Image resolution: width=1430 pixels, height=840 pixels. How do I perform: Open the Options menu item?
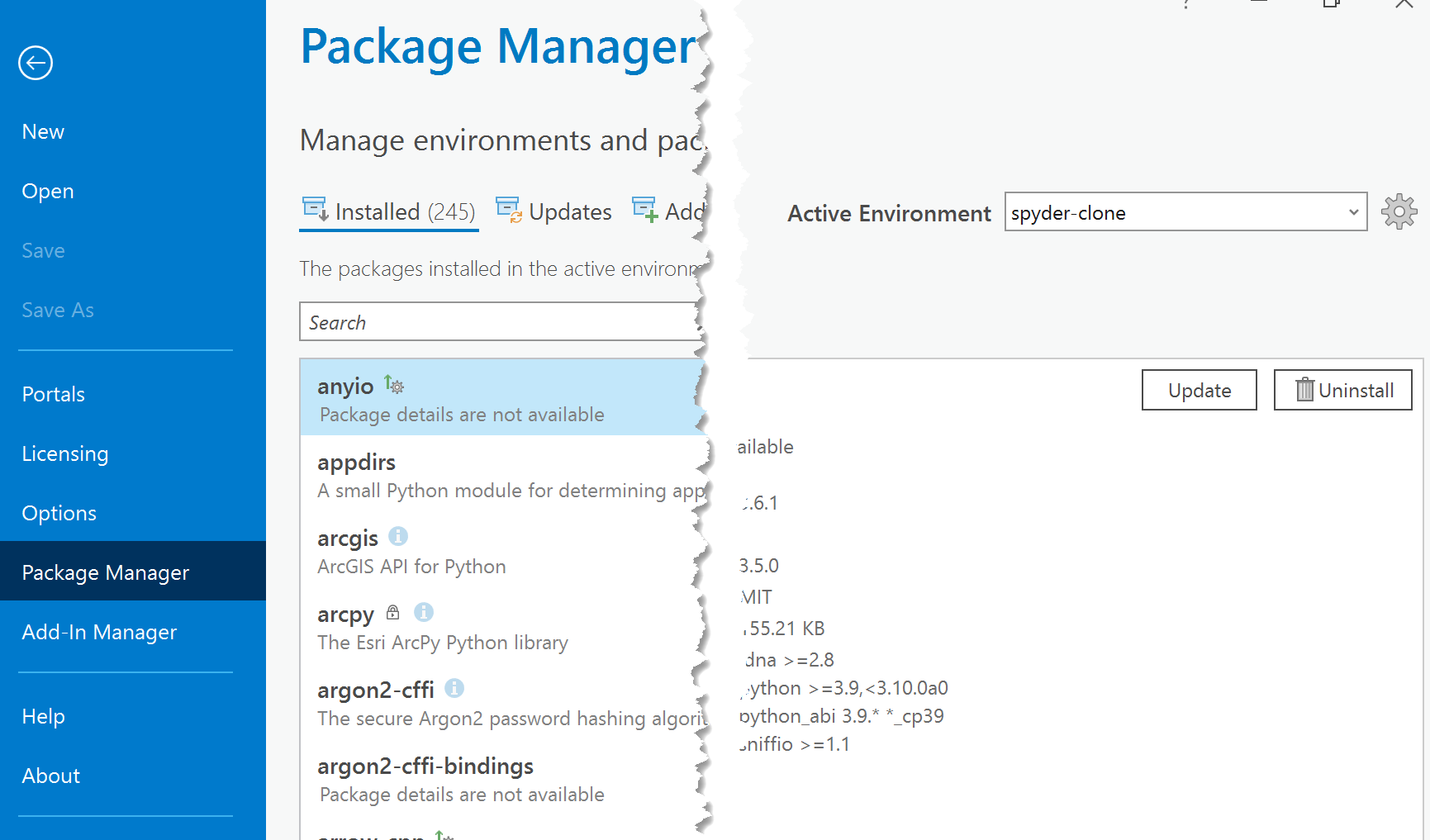(59, 513)
